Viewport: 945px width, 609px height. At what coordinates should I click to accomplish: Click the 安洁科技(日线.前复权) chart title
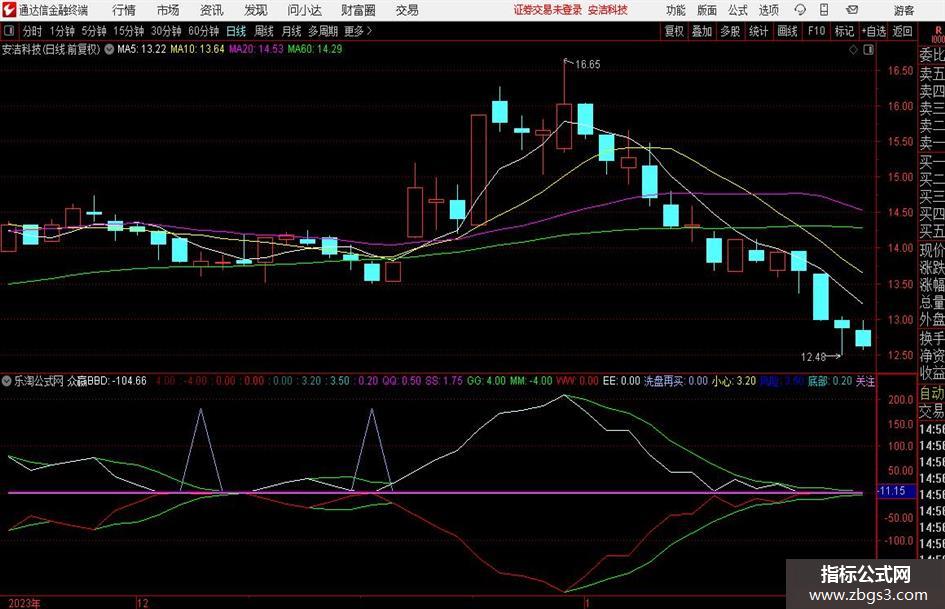[x=51, y=49]
